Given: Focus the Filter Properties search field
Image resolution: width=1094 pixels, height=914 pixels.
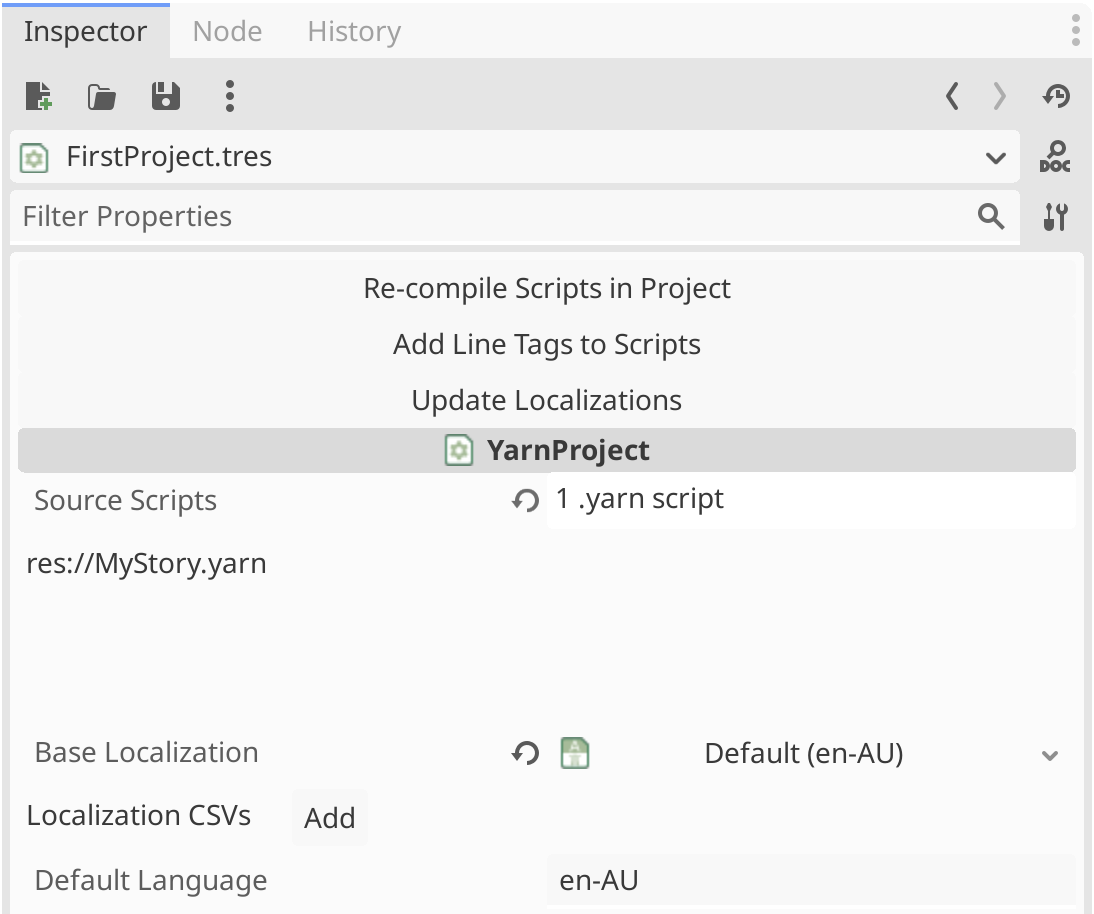Looking at the screenshot, I should point(490,217).
